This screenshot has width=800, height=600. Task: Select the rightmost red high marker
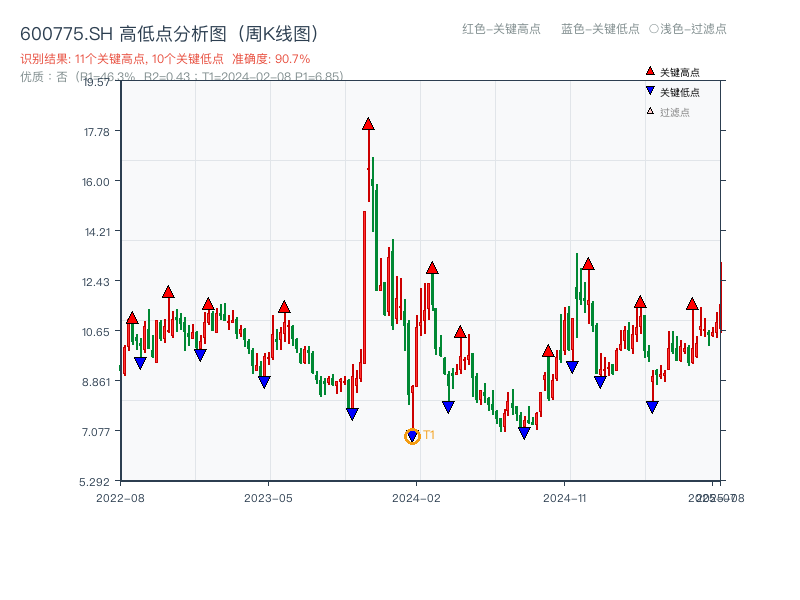point(692,304)
